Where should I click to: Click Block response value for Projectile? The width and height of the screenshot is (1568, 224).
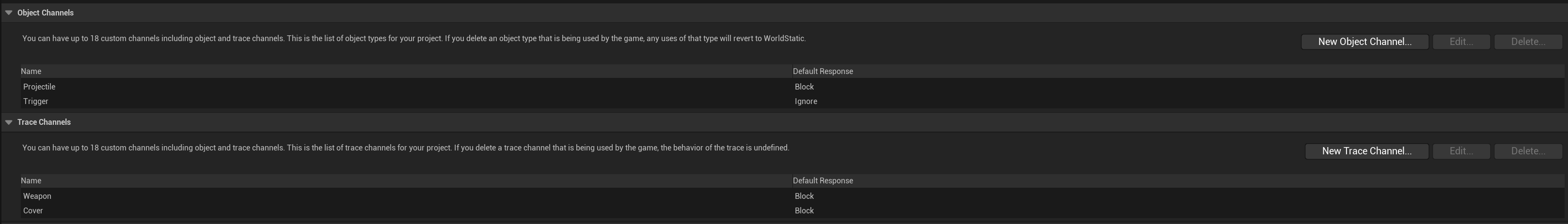(804, 87)
